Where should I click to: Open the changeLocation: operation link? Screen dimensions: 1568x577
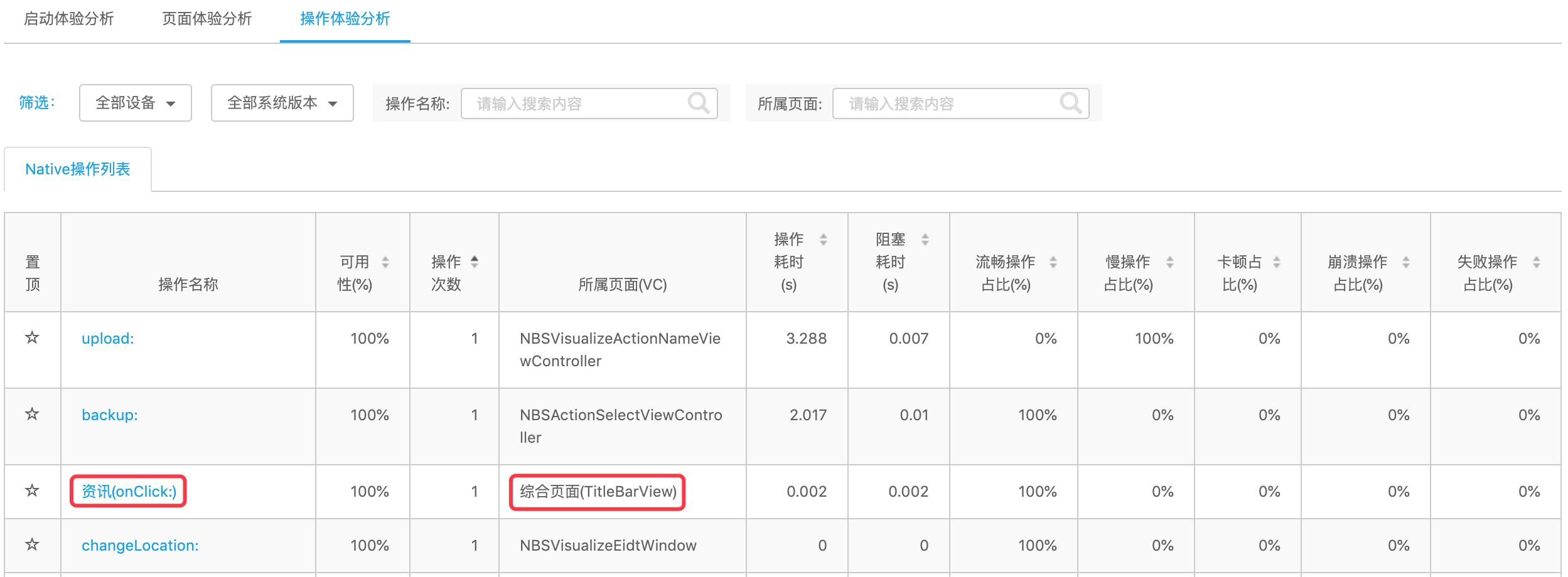(140, 546)
